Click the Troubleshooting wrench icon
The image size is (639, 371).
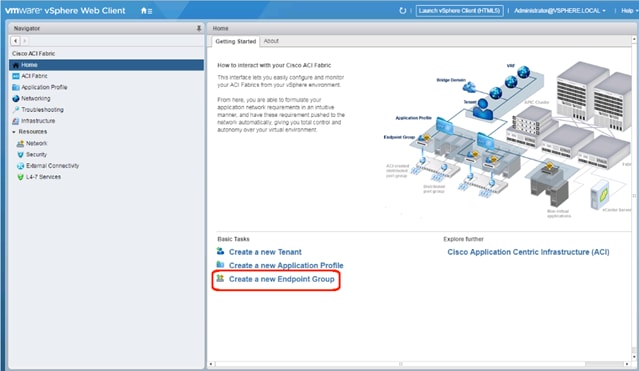pyautogui.click(x=15, y=110)
